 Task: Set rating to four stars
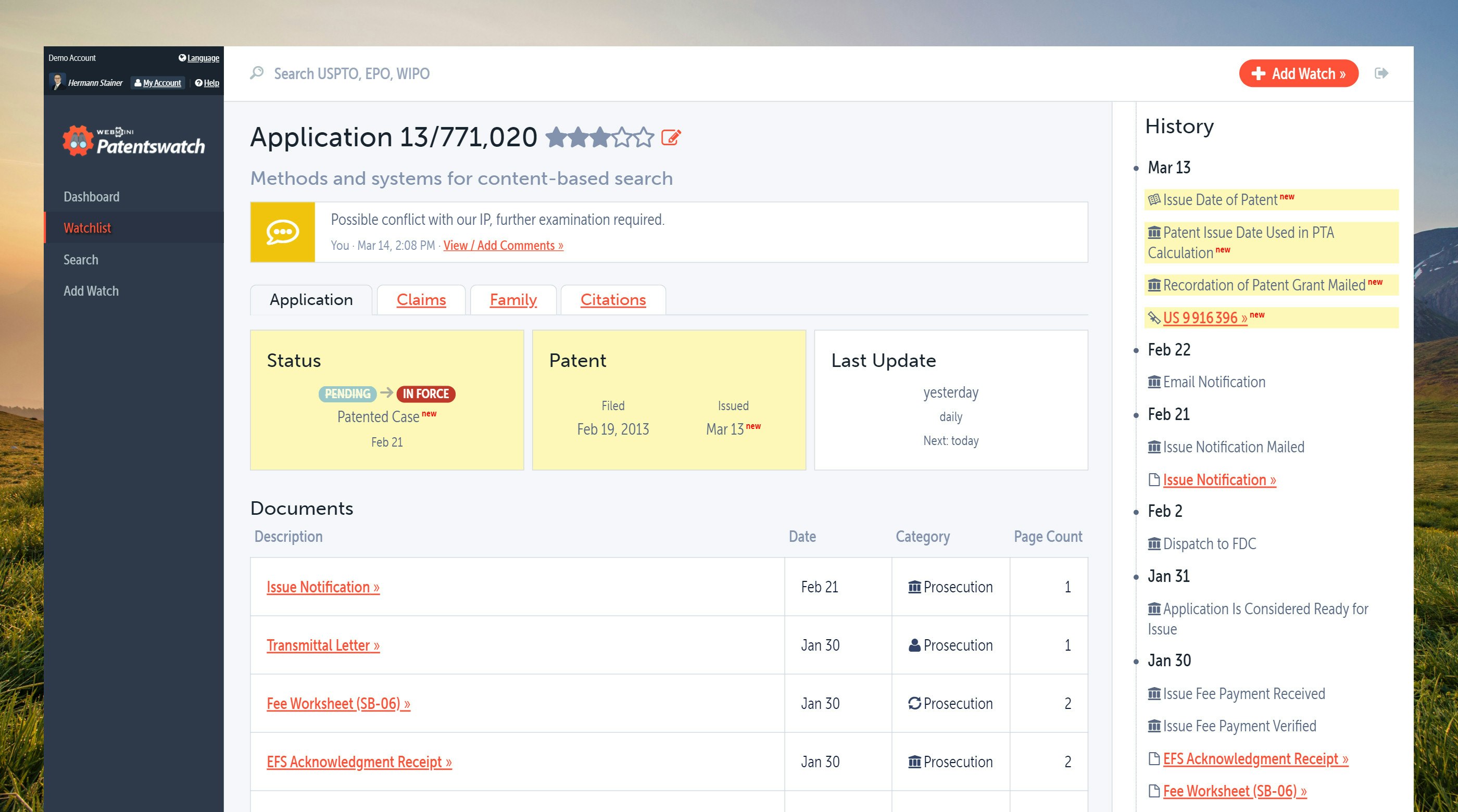622,137
